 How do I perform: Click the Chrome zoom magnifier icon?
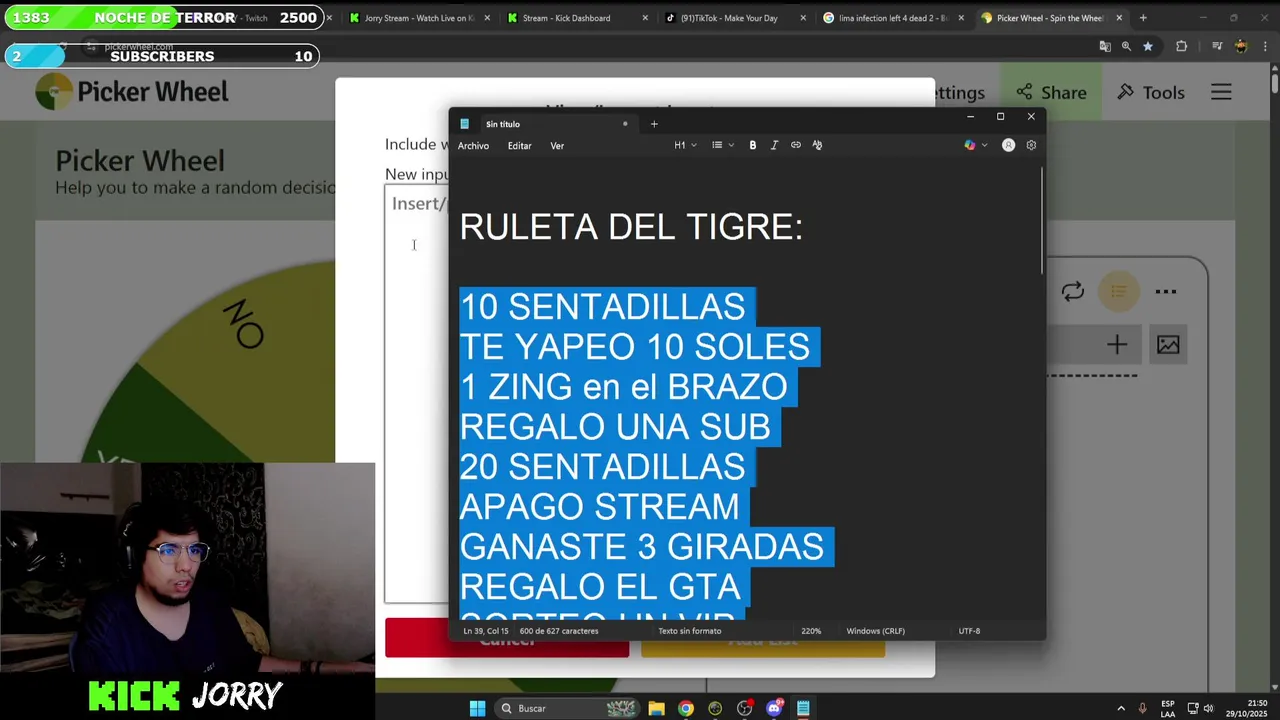click(x=1126, y=46)
